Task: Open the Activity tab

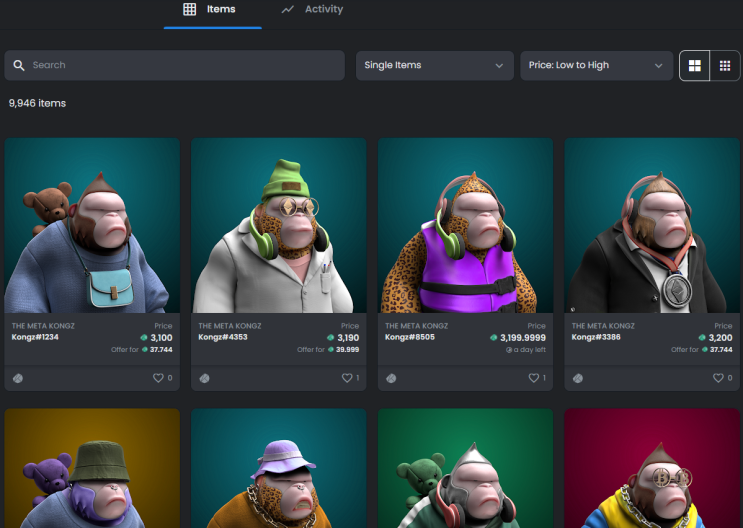Action: (x=312, y=9)
